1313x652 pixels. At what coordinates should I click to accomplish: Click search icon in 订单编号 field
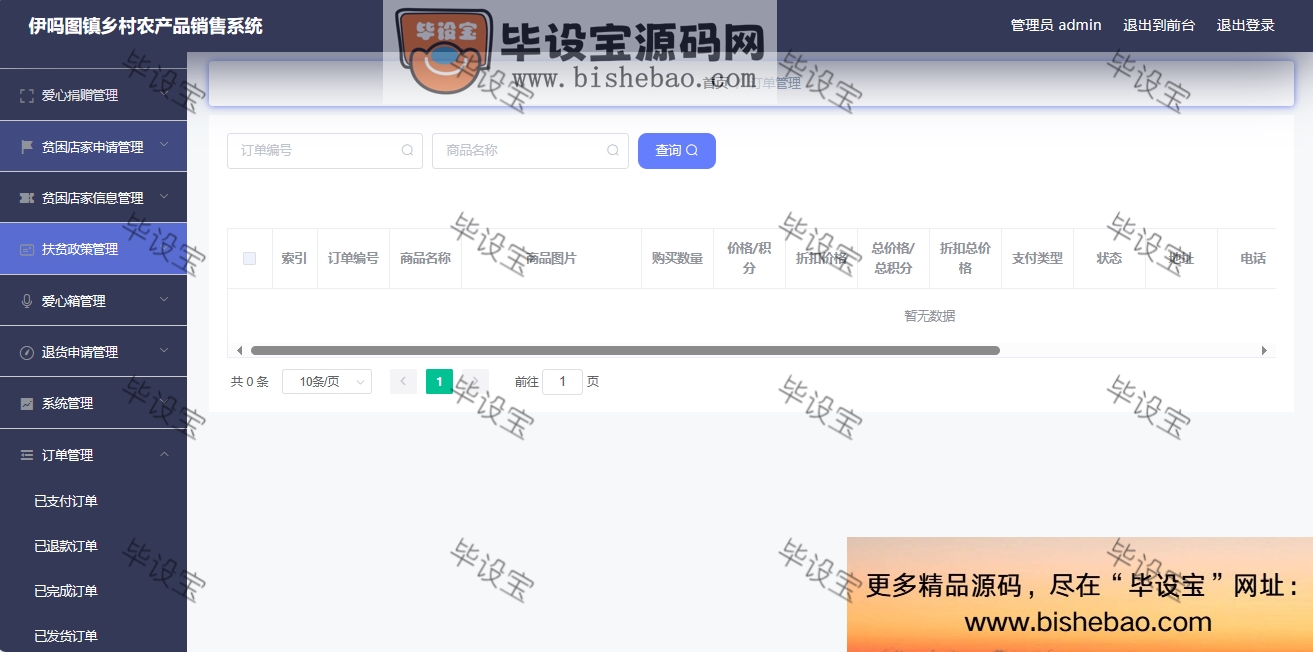click(x=407, y=151)
